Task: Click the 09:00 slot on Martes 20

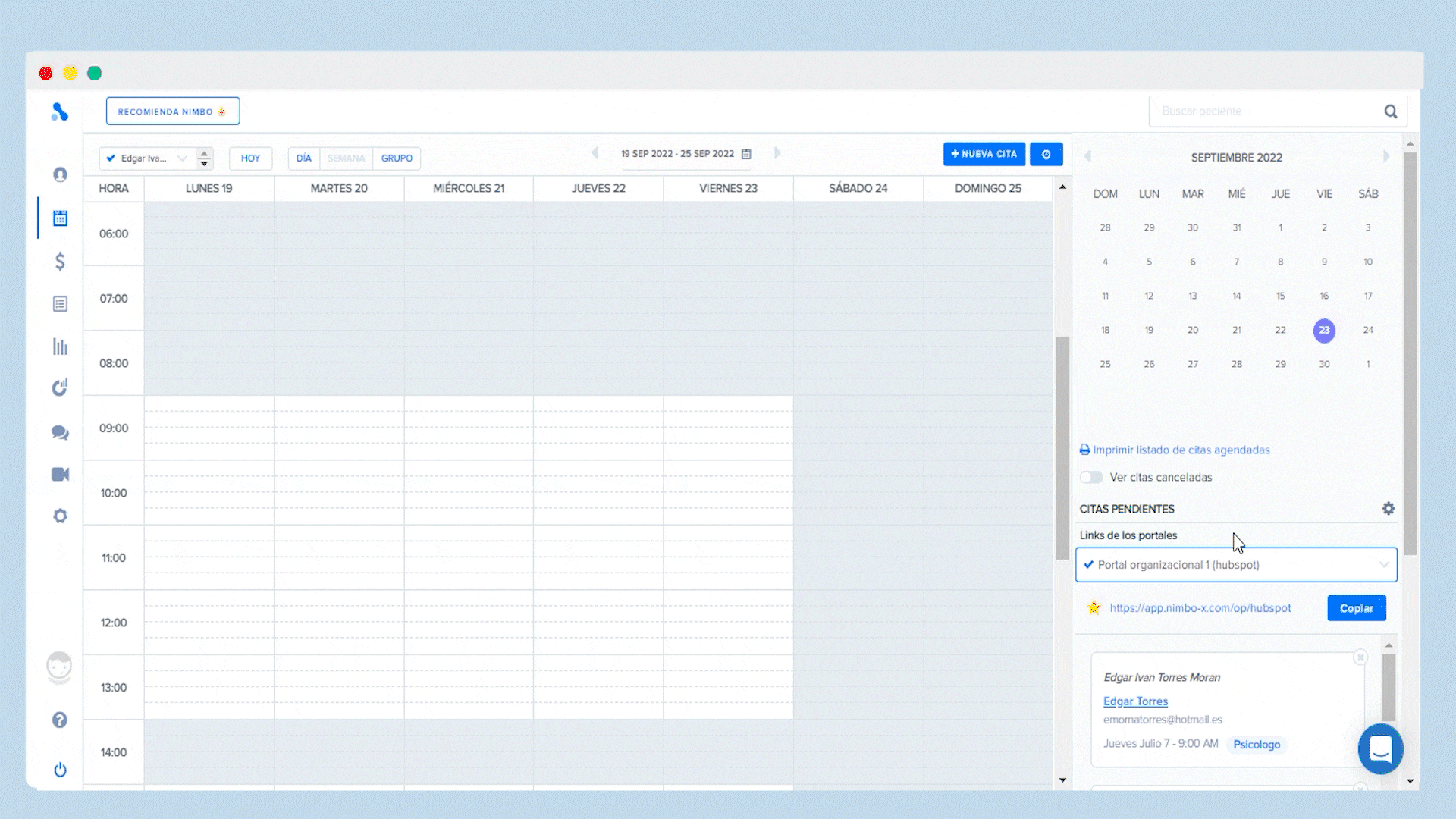Action: [x=339, y=428]
